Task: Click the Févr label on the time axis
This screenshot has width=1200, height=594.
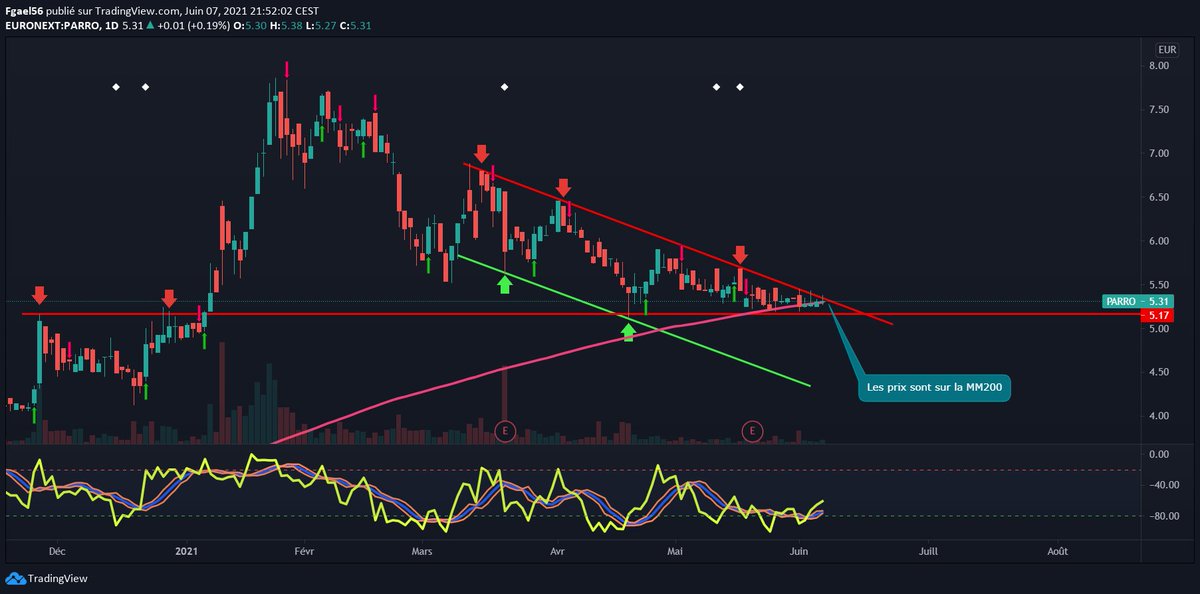Action: point(304,551)
